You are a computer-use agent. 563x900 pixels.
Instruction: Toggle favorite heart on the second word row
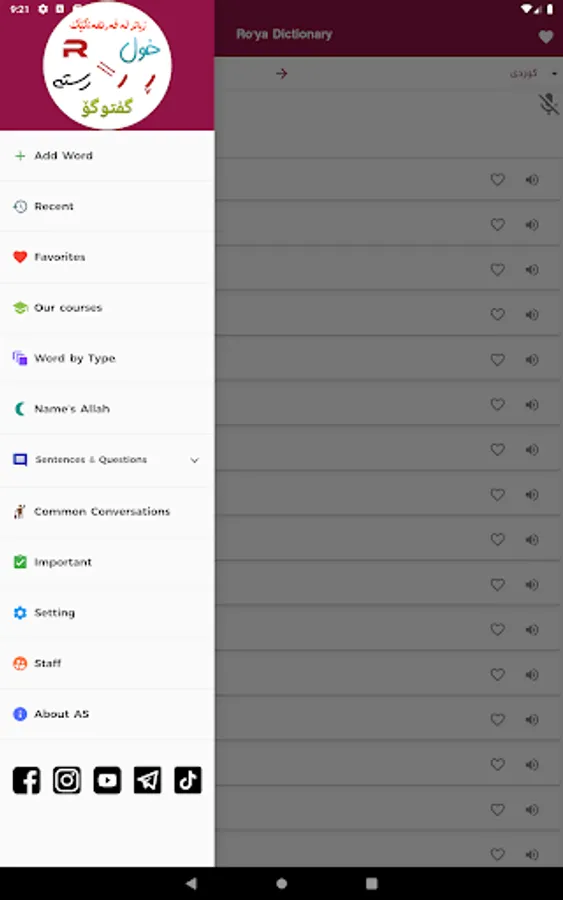coord(498,224)
